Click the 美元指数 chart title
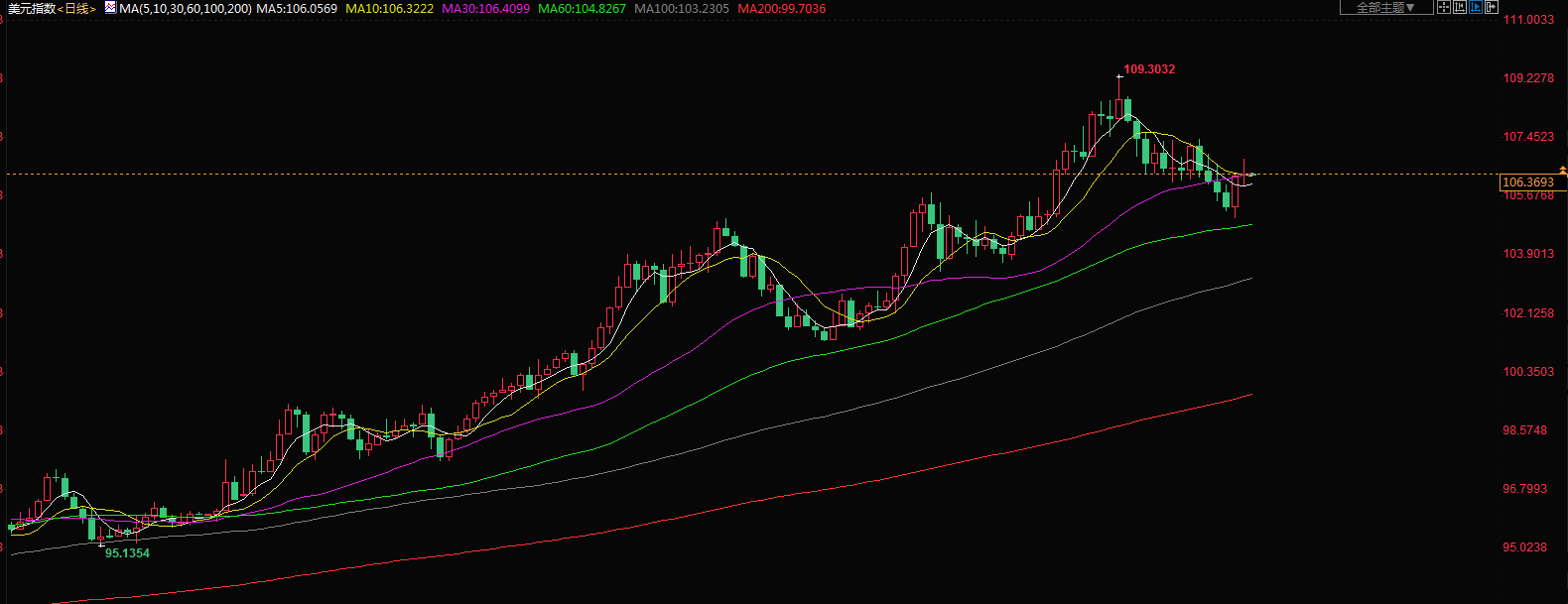 [32, 9]
